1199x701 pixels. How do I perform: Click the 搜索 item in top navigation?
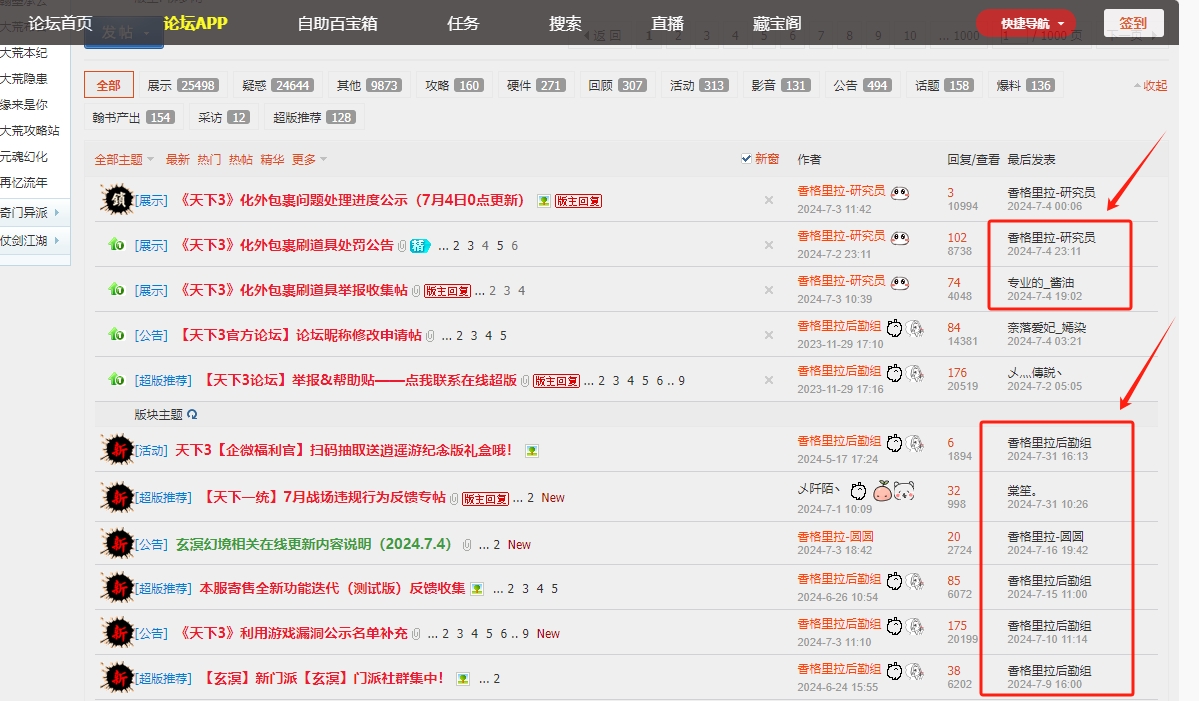point(565,24)
